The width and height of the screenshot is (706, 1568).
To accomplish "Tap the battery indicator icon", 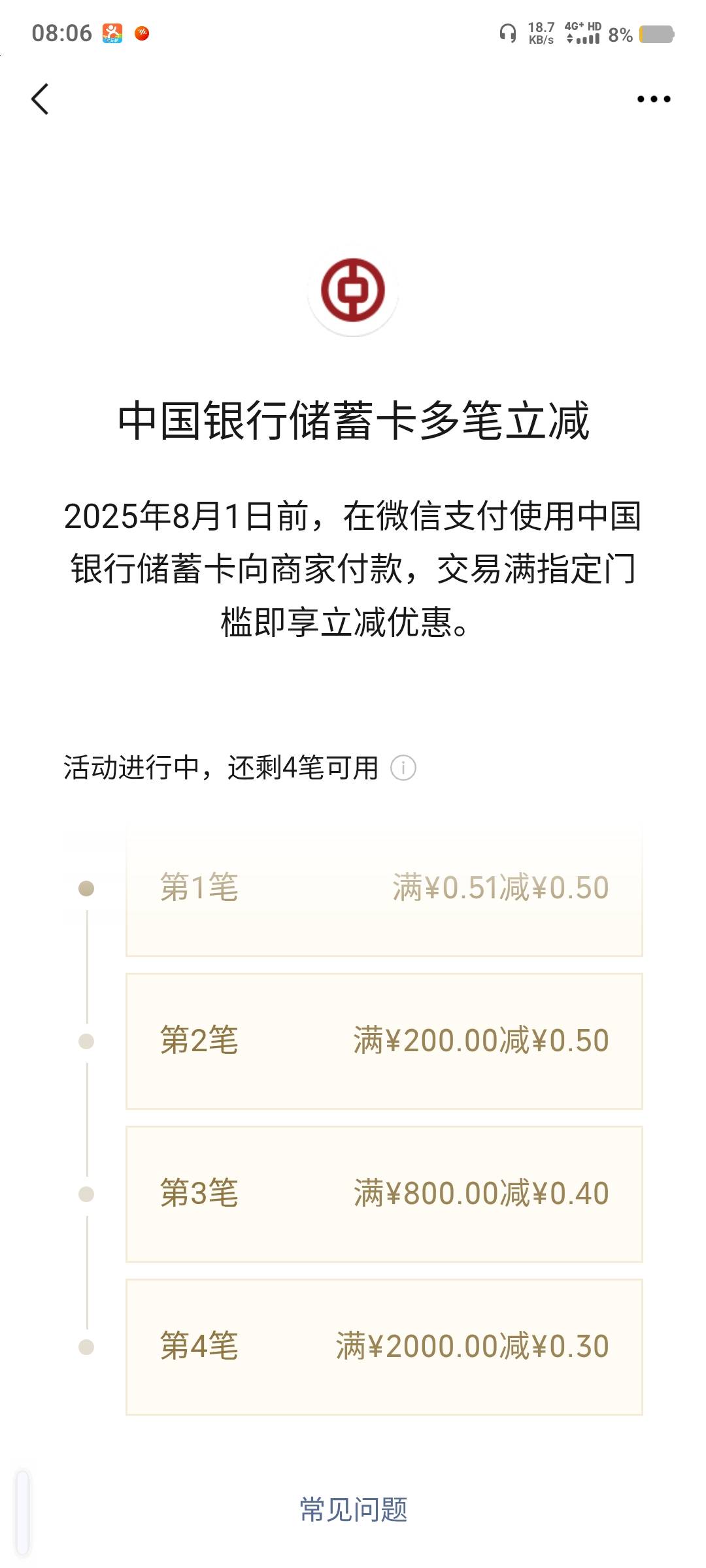I will [656, 34].
